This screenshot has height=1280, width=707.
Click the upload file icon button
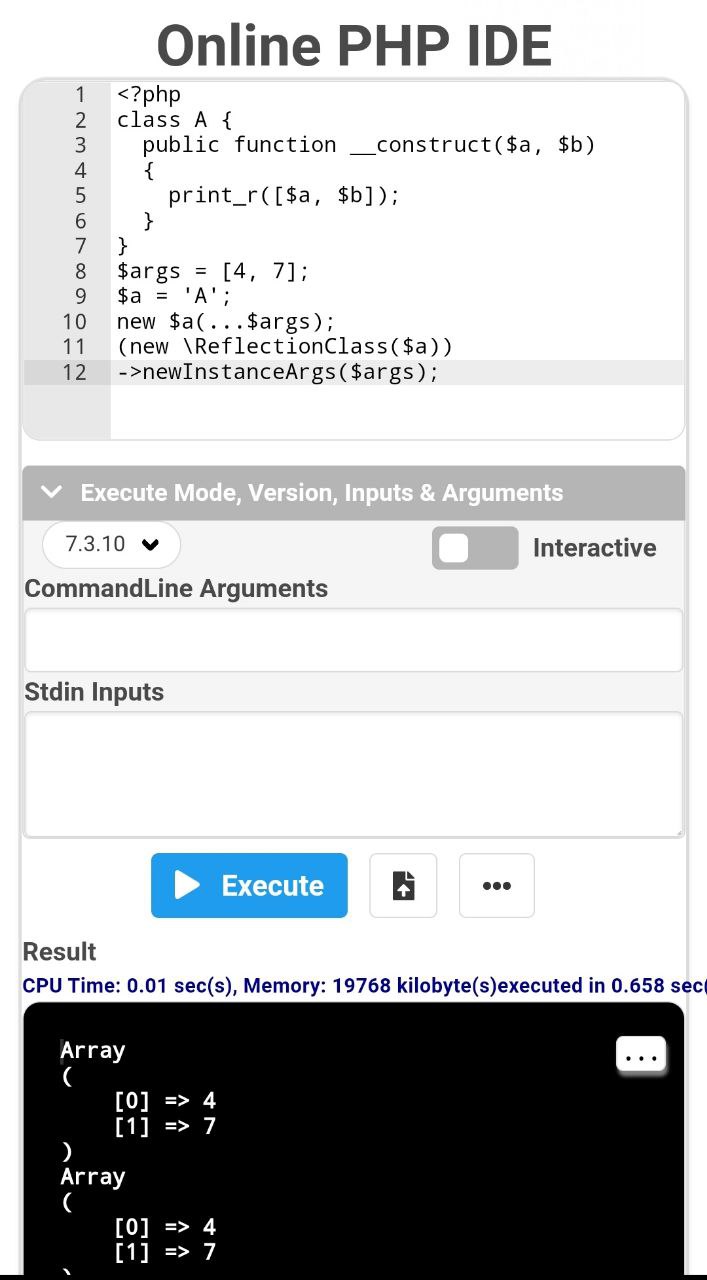coord(403,885)
